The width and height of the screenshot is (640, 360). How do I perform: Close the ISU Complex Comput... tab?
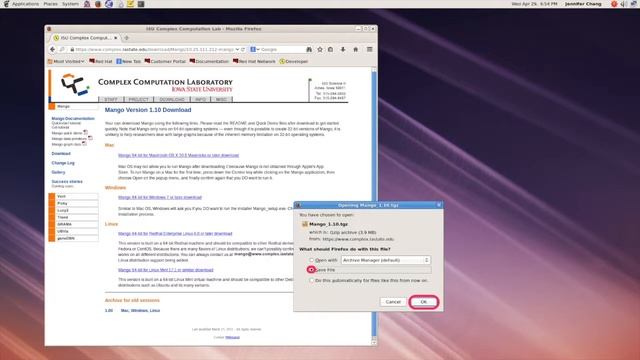116,38
